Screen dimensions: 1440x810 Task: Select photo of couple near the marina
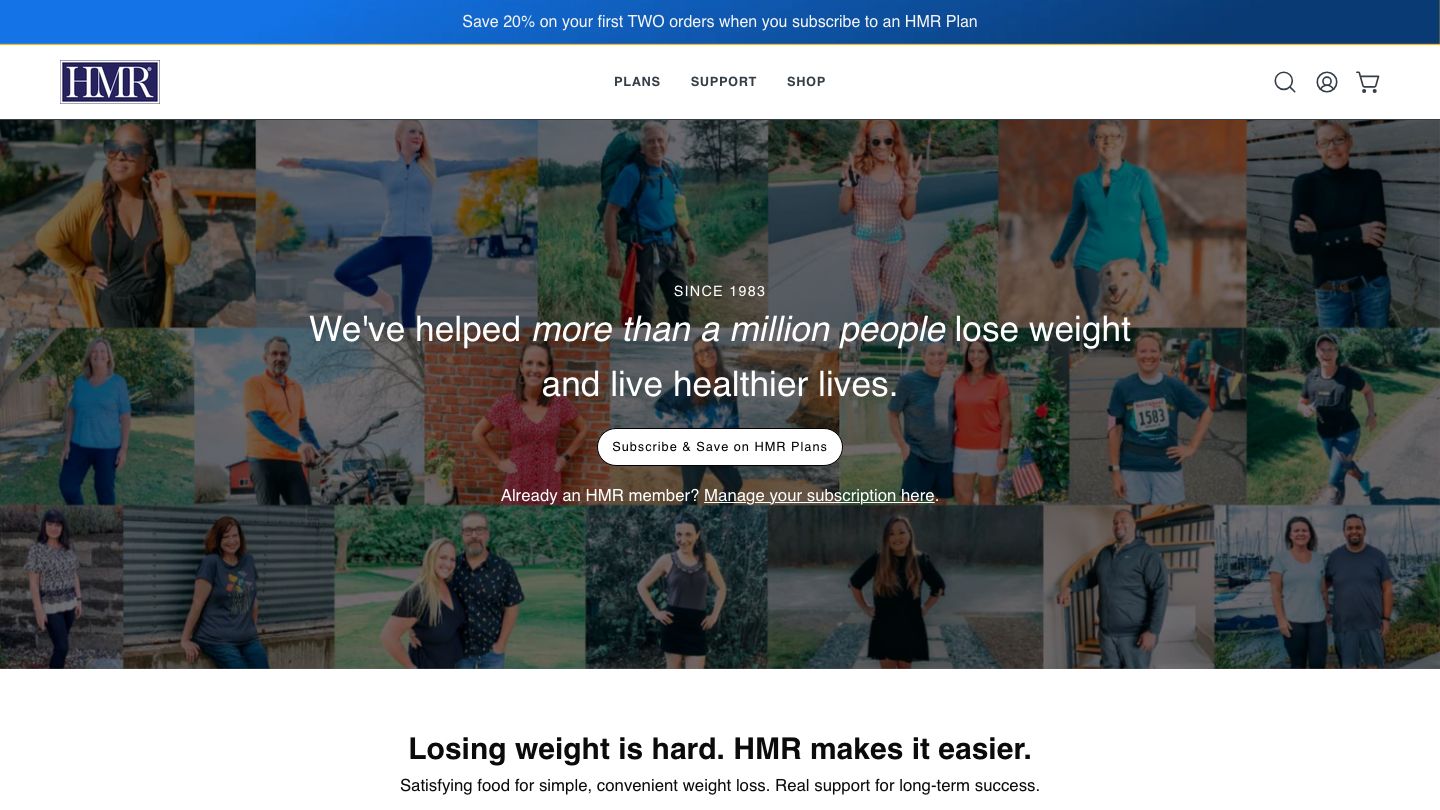coord(1327,587)
